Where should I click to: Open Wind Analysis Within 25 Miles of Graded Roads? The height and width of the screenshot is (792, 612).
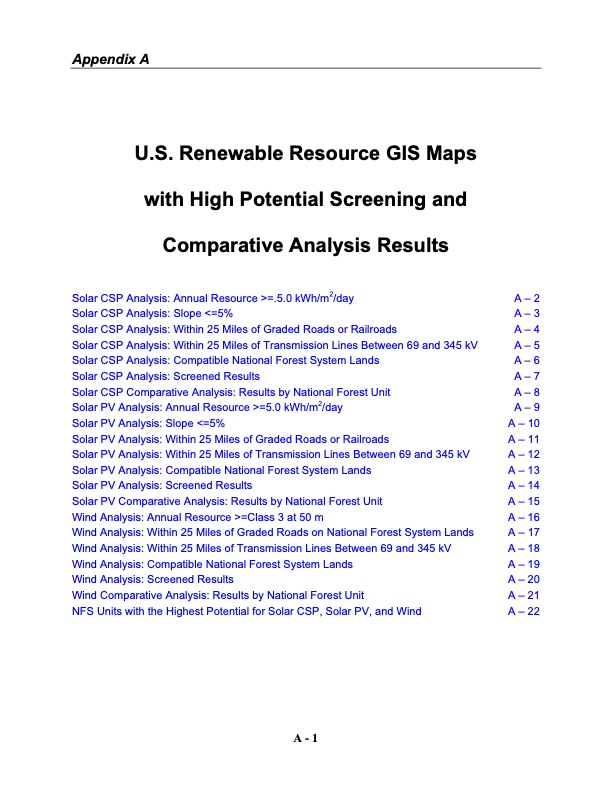[x=273, y=532]
